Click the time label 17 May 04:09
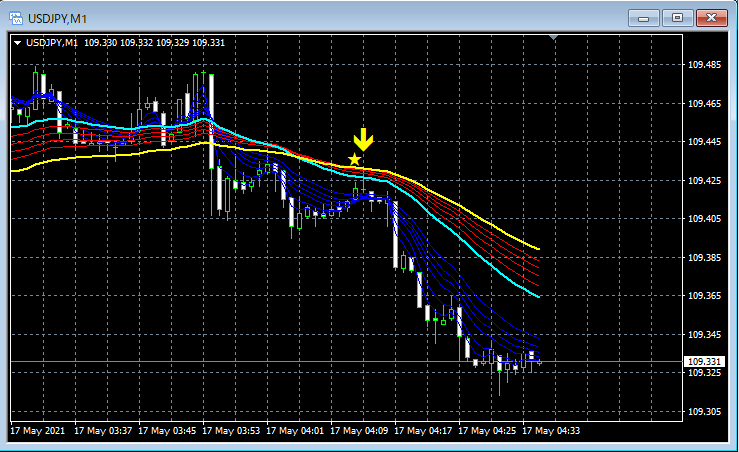Viewport: 739px width, 452px height. pyautogui.click(x=359, y=431)
